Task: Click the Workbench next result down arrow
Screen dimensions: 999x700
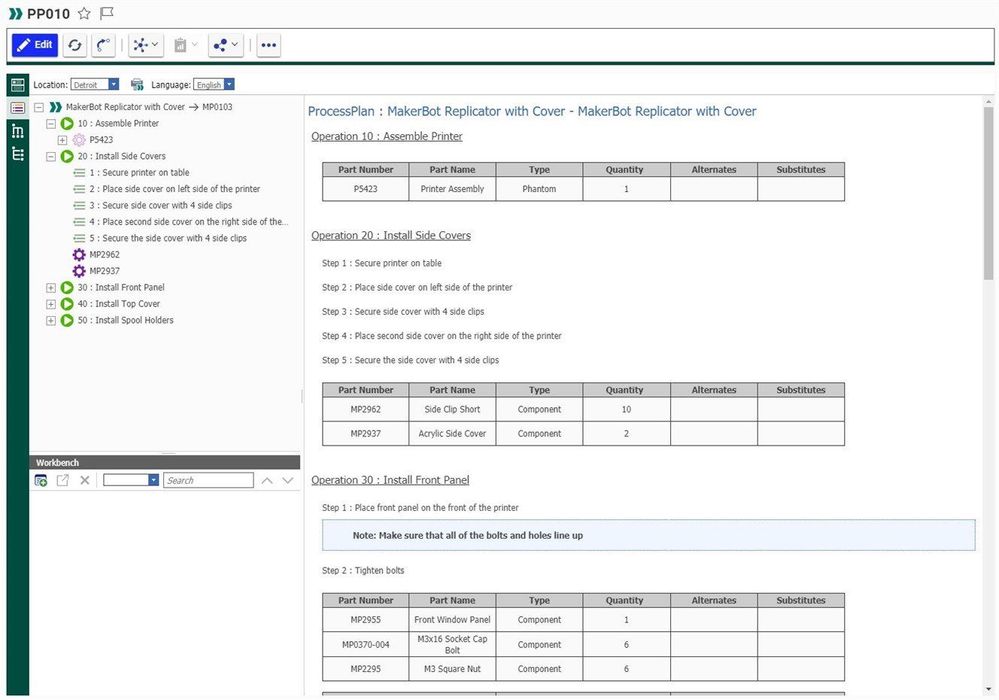Action: 288,481
